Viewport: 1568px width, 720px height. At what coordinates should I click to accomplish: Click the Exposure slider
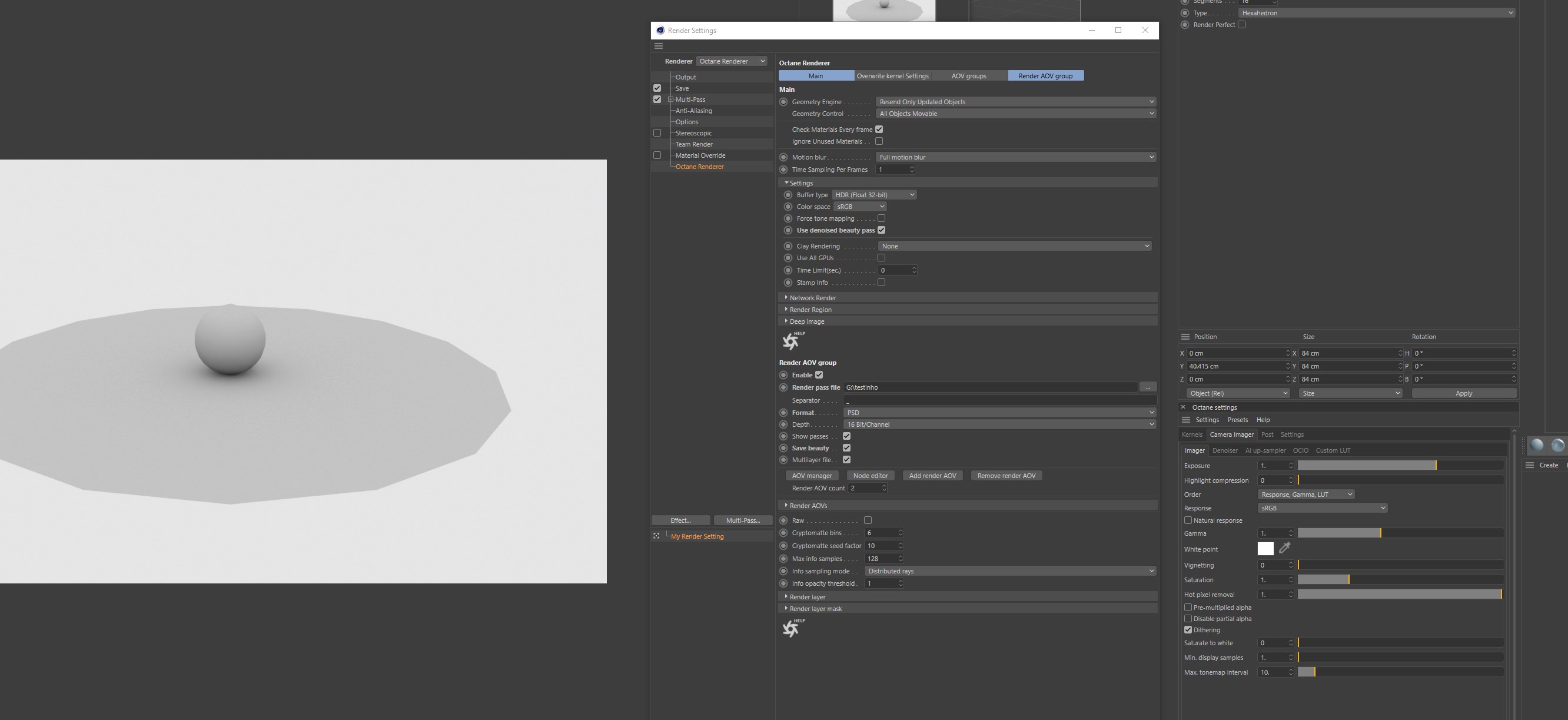(1401, 466)
